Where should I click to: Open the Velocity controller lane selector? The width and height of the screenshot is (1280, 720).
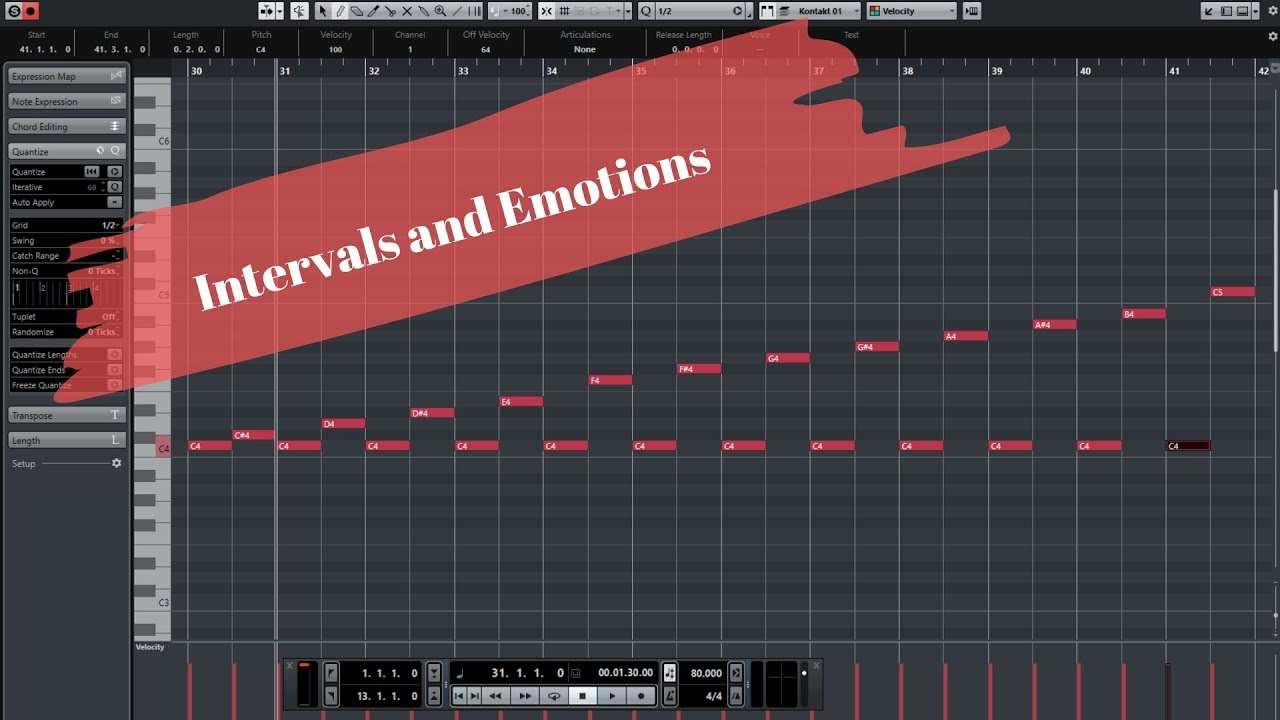[151, 647]
